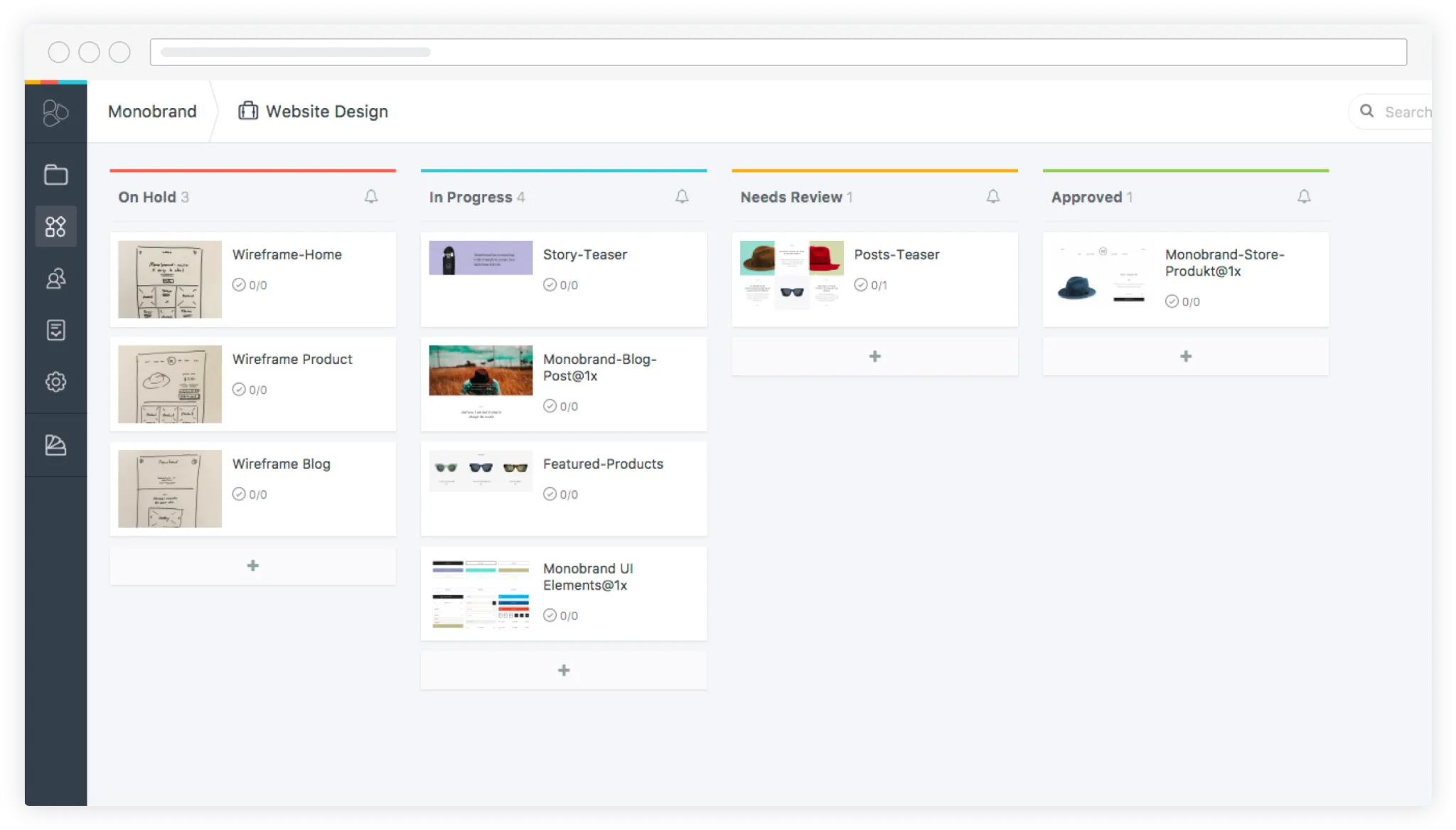
Task: Open the Featured-Products card title
Action: click(x=603, y=464)
